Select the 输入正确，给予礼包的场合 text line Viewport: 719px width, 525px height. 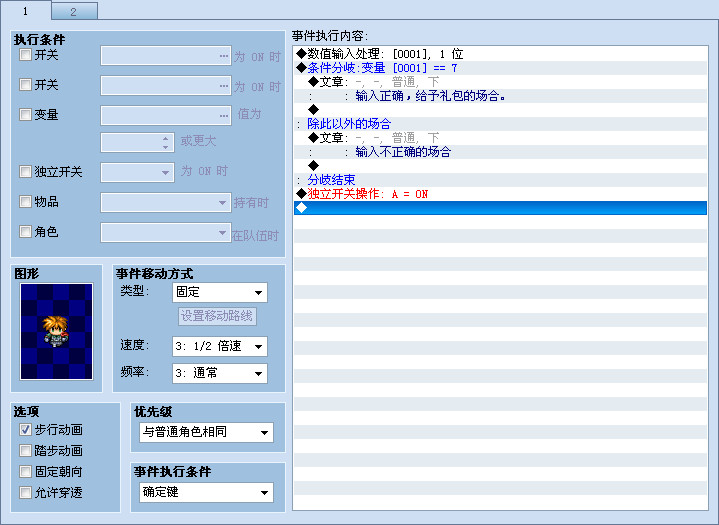pos(500,96)
